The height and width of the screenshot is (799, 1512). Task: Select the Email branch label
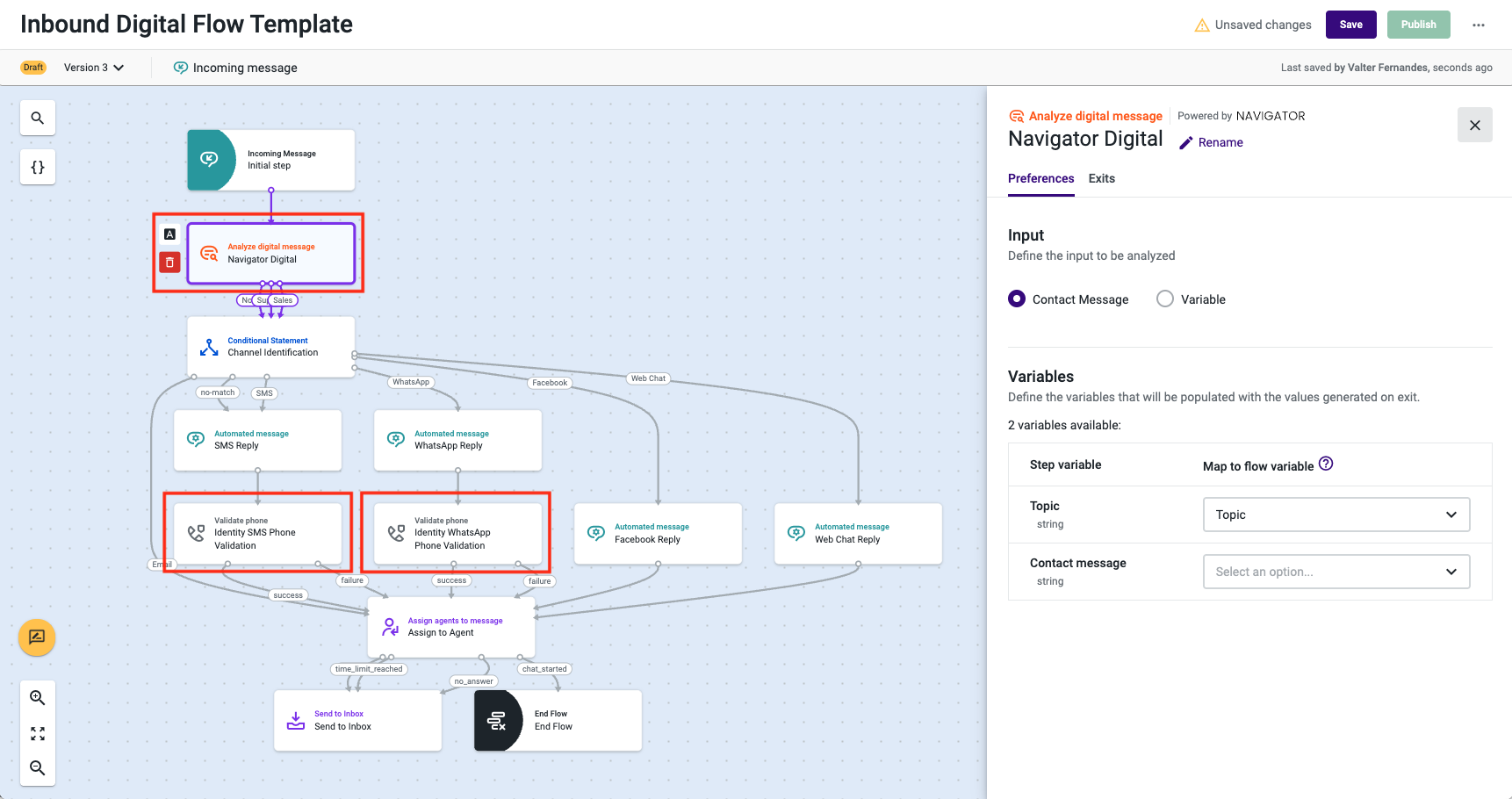click(x=162, y=565)
